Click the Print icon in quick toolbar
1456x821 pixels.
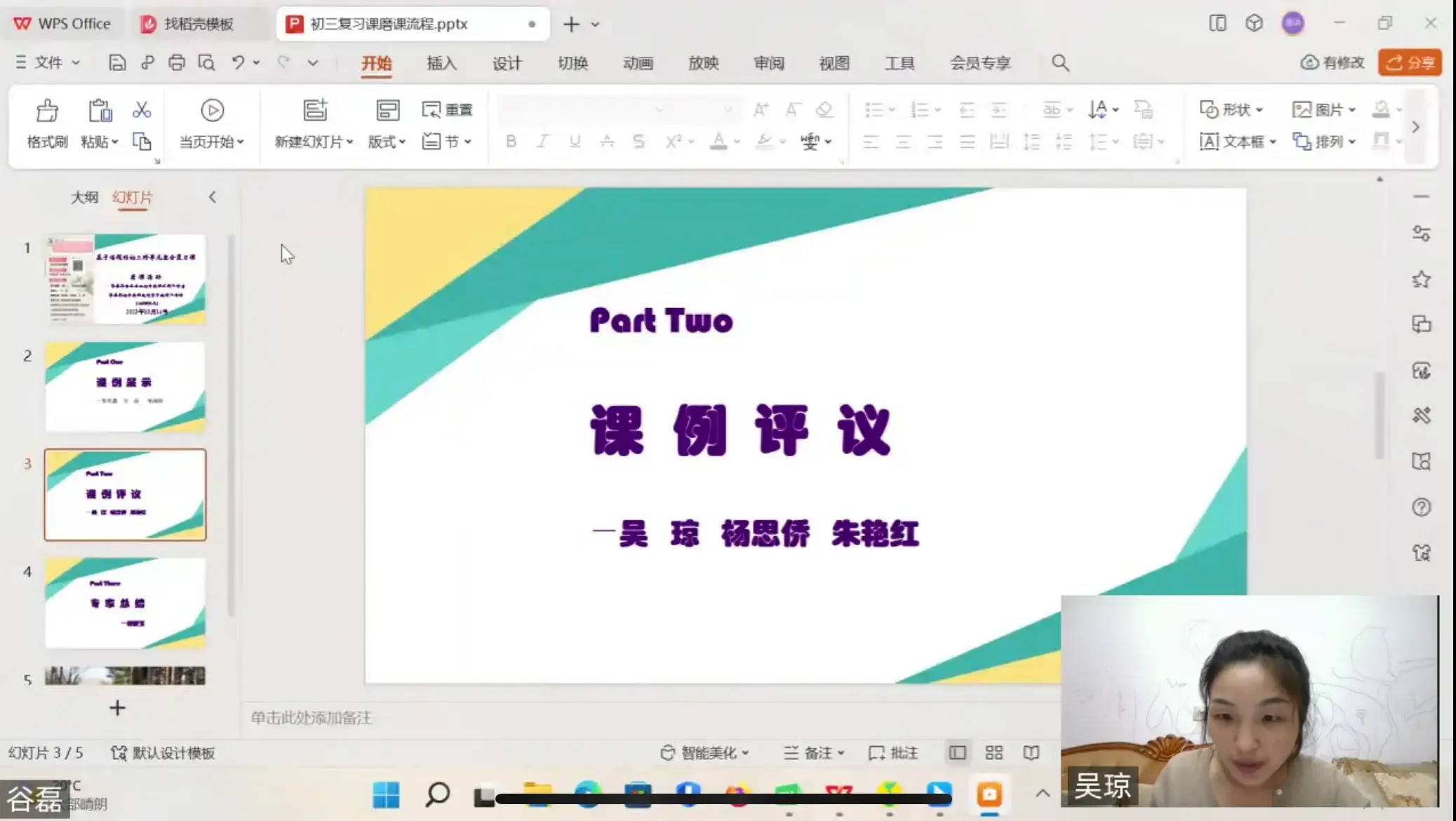176,63
